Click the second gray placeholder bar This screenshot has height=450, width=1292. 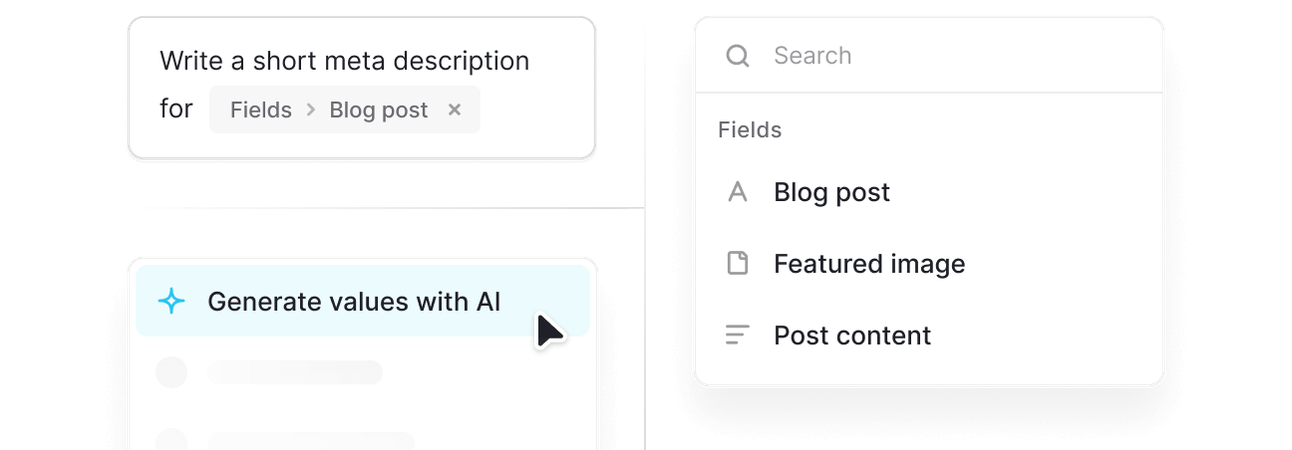pos(311,440)
